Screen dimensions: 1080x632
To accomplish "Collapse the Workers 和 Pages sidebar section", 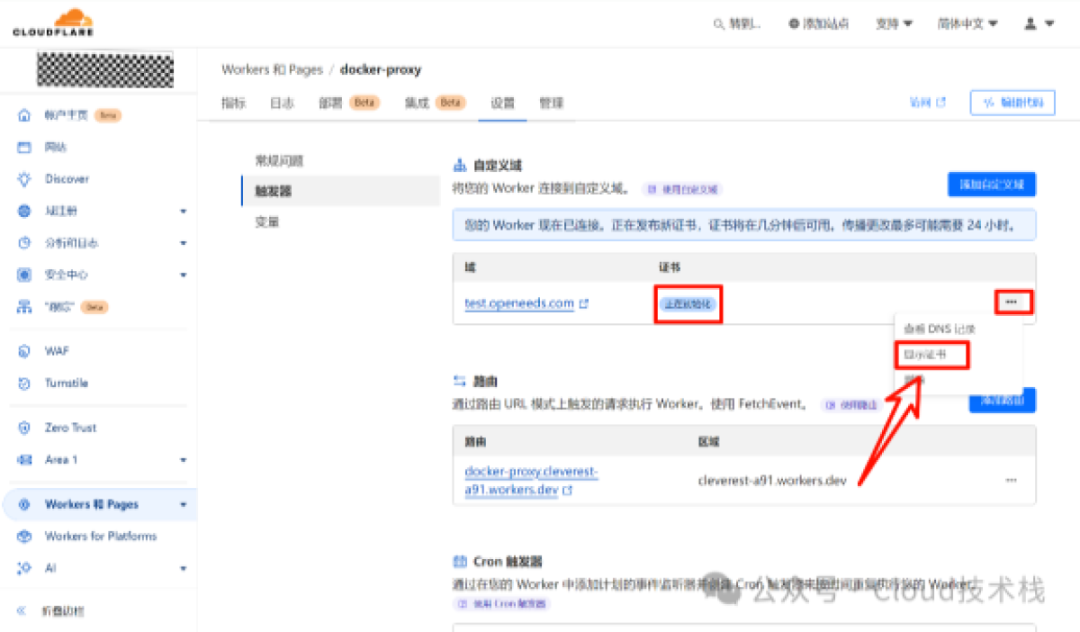I will click(183, 505).
